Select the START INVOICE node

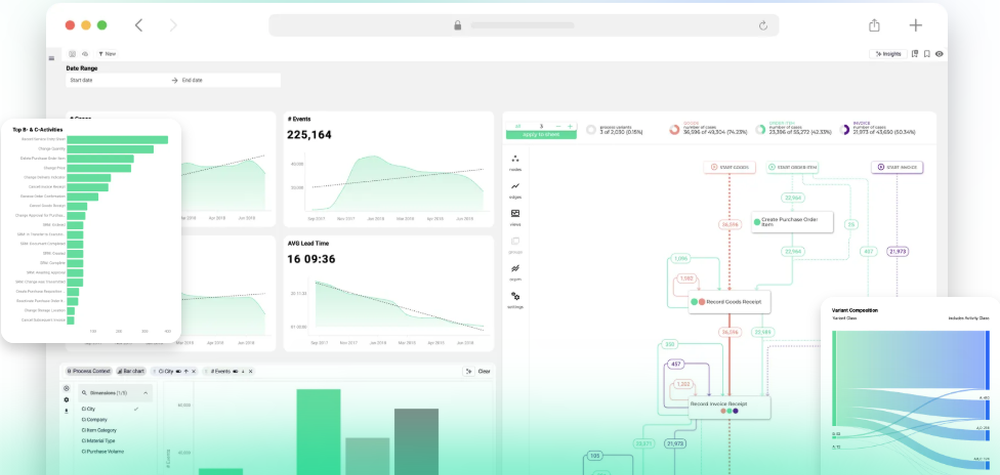(x=897, y=167)
